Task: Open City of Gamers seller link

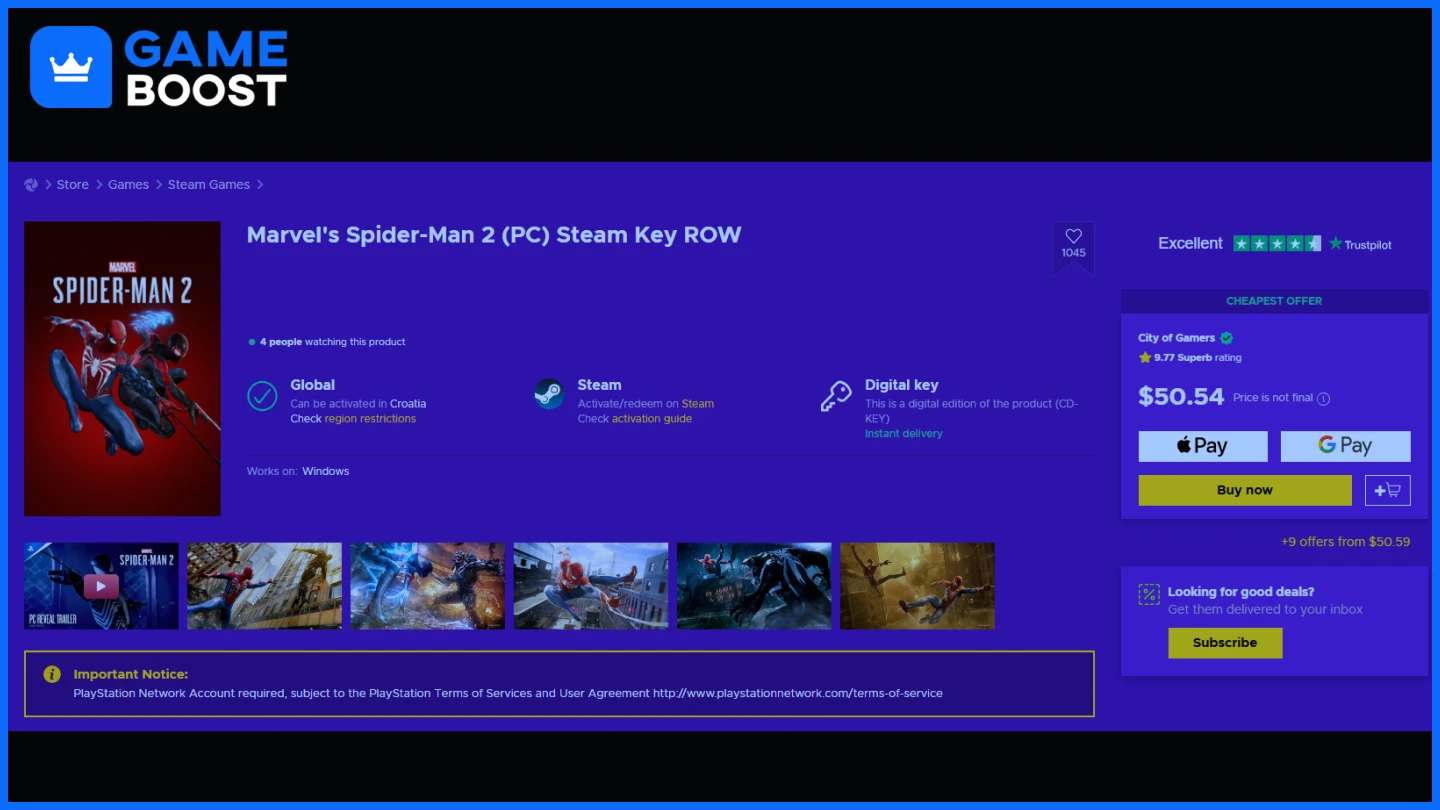Action: [1177, 338]
